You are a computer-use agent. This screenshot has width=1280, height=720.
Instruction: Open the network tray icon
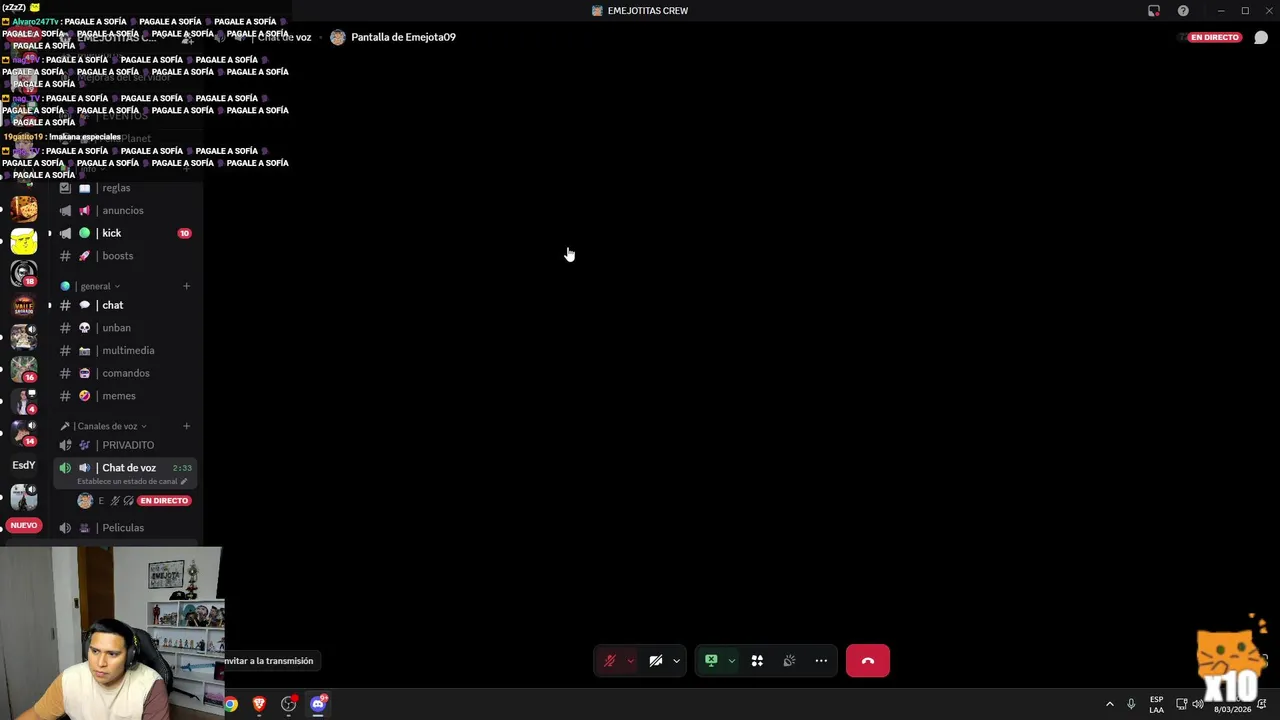[1181, 704]
